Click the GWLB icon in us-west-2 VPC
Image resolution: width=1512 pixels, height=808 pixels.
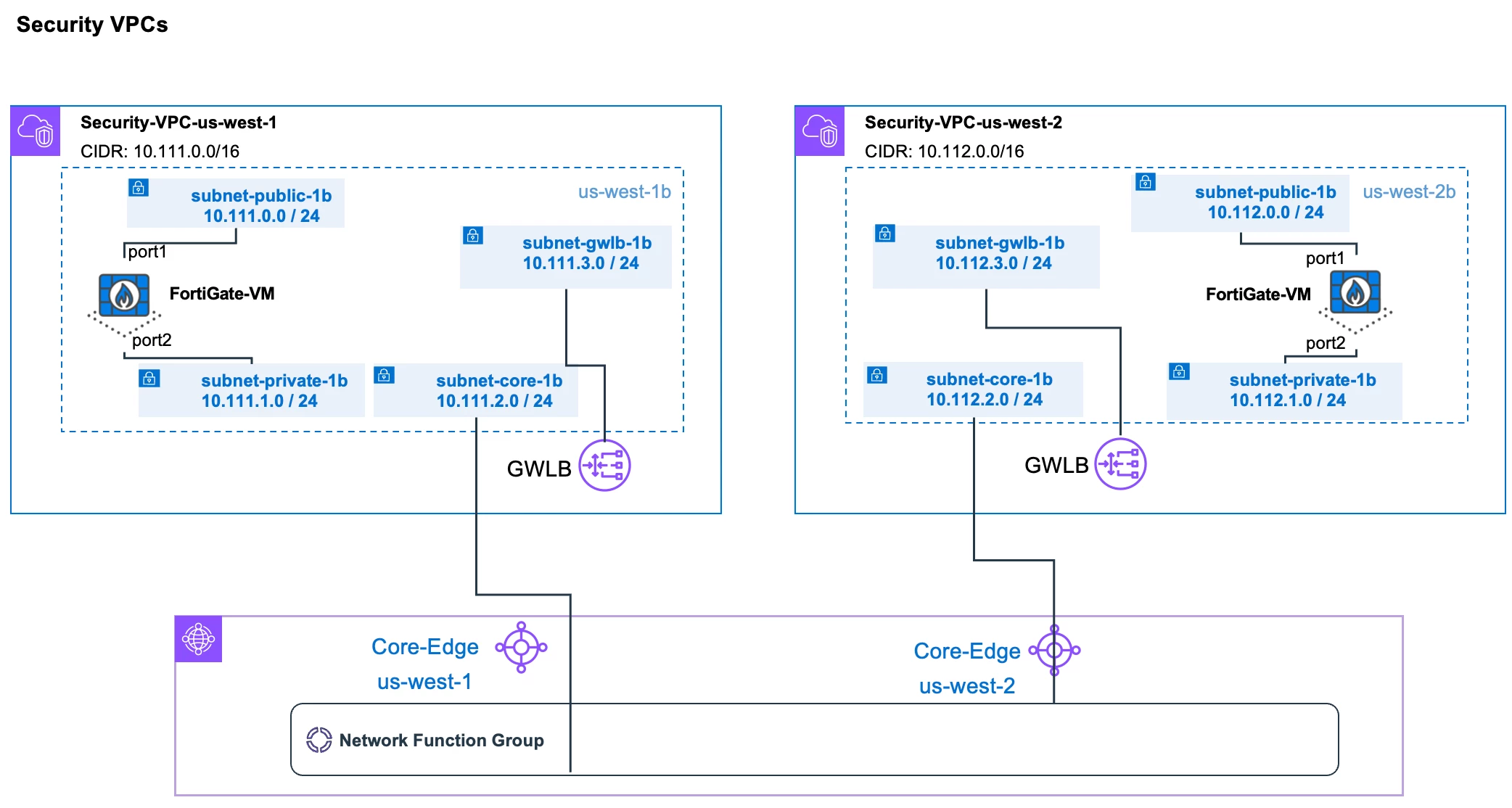(x=1120, y=463)
